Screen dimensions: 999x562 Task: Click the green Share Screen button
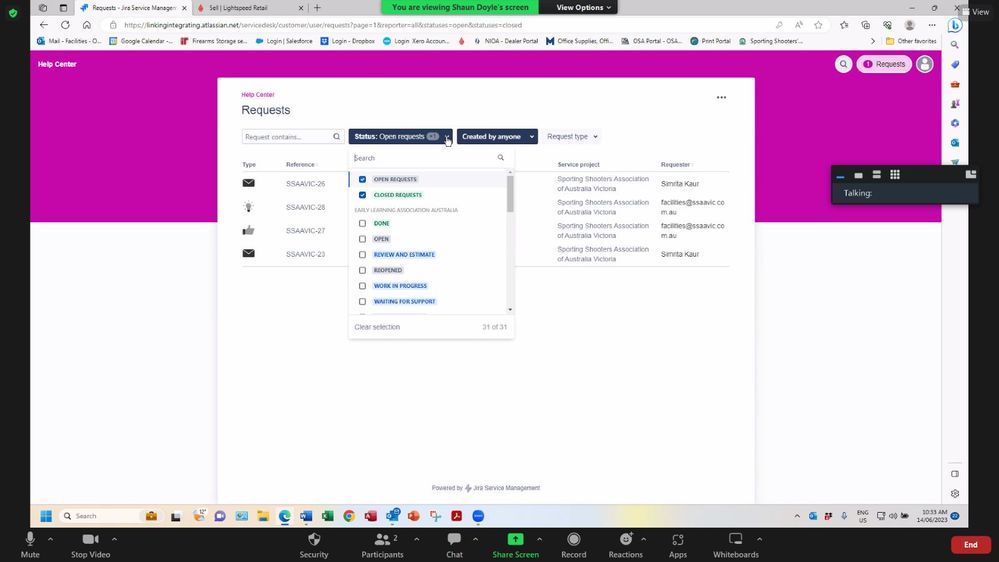point(515,545)
